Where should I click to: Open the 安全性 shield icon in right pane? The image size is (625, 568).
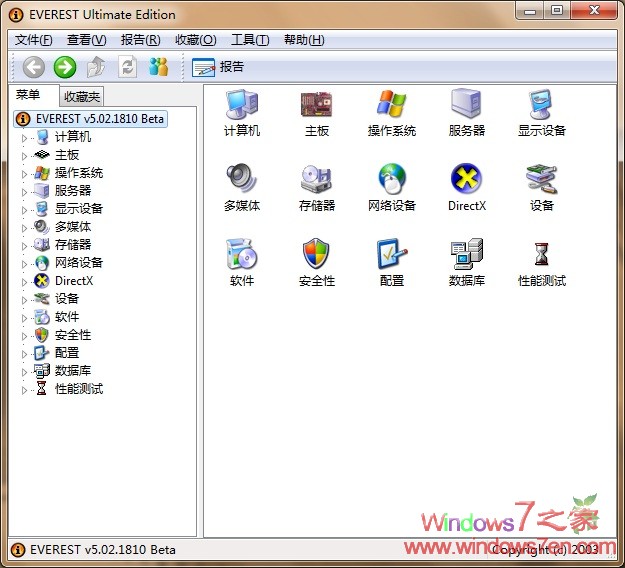click(x=316, y=254)
